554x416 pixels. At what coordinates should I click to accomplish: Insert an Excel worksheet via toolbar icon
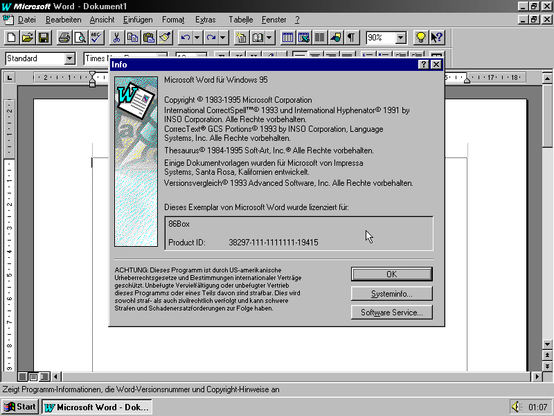[303, 37]
